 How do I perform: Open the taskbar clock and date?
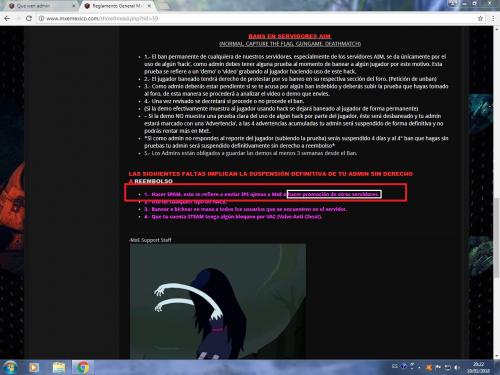pos(478,367)
